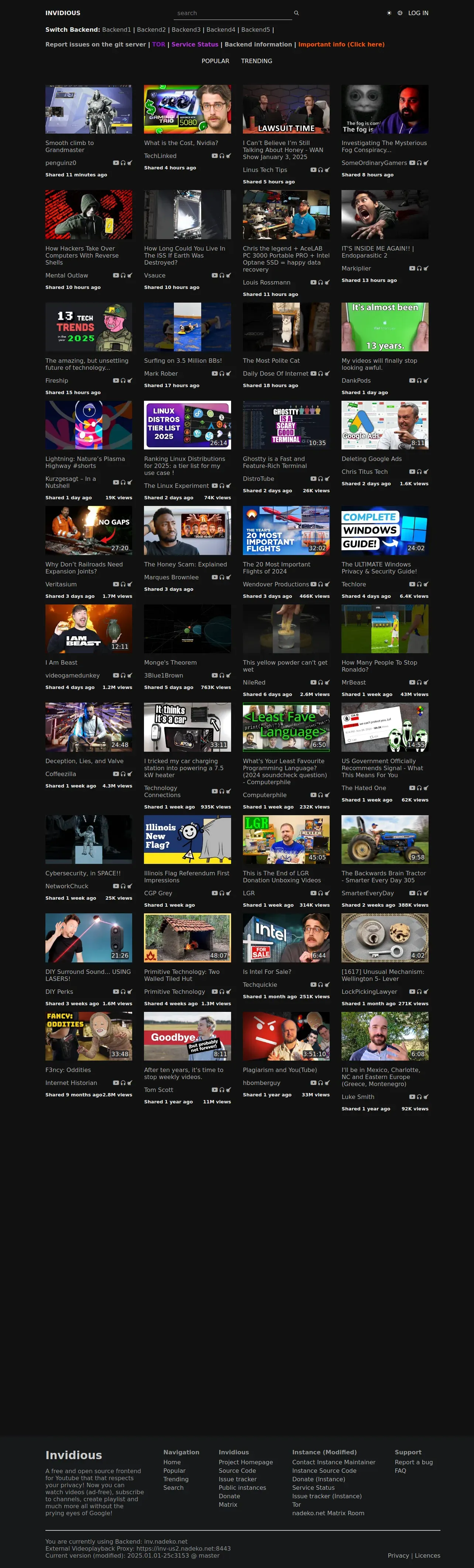Image resolution: width=474 pixels, height=1568 pixels.
Task: Switch to Backend1
Action: coord(116,30)
